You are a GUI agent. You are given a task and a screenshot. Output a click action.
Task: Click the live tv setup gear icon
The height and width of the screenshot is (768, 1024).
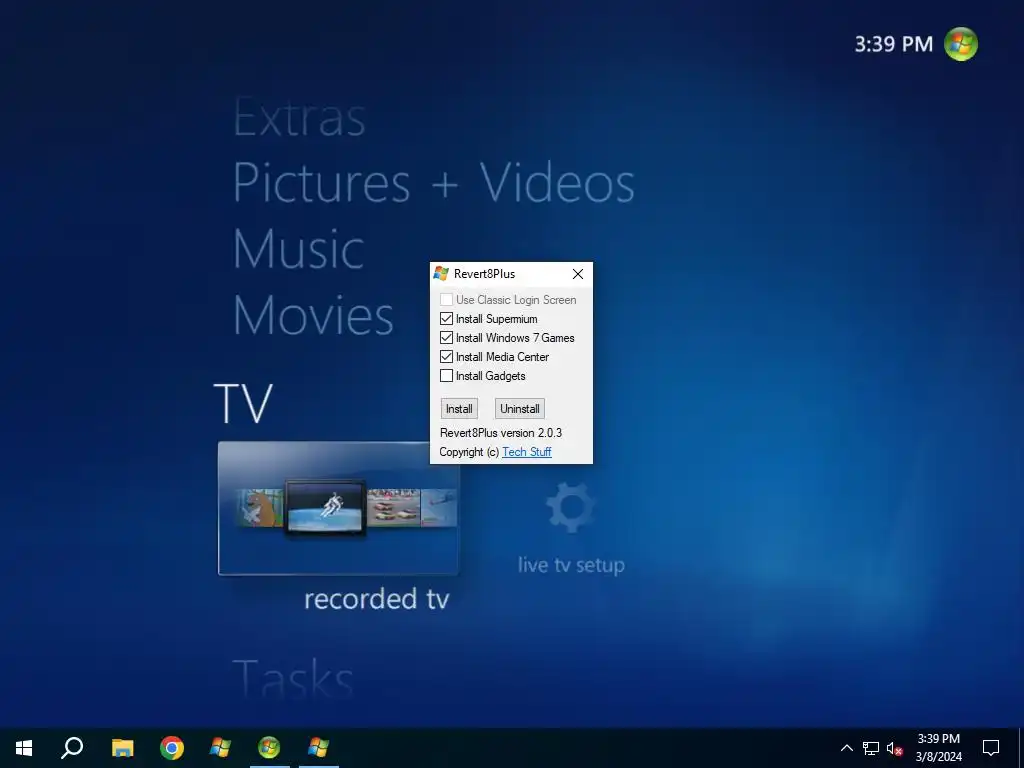(570, 507)
